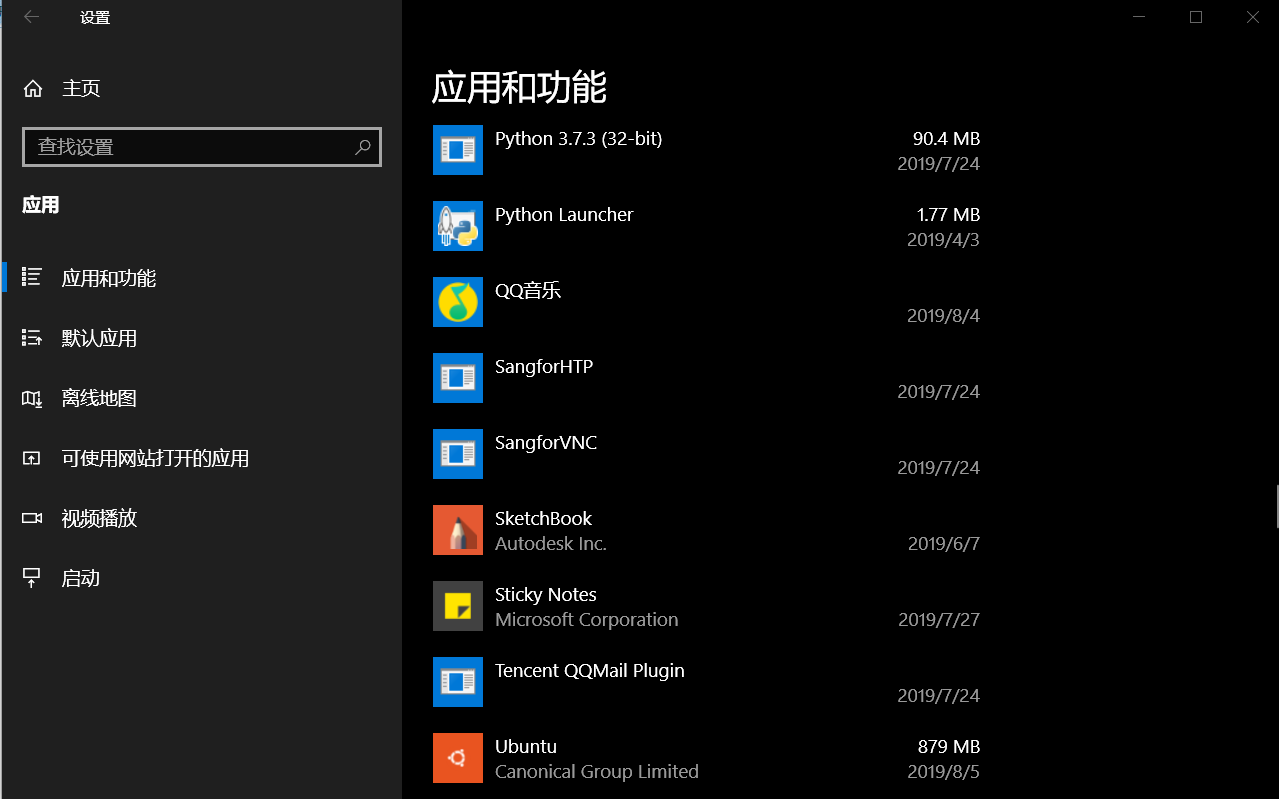Click the SangforHTP app icon
The height and width of the screenshot is (799, 1279).
[x=458, y=378]
